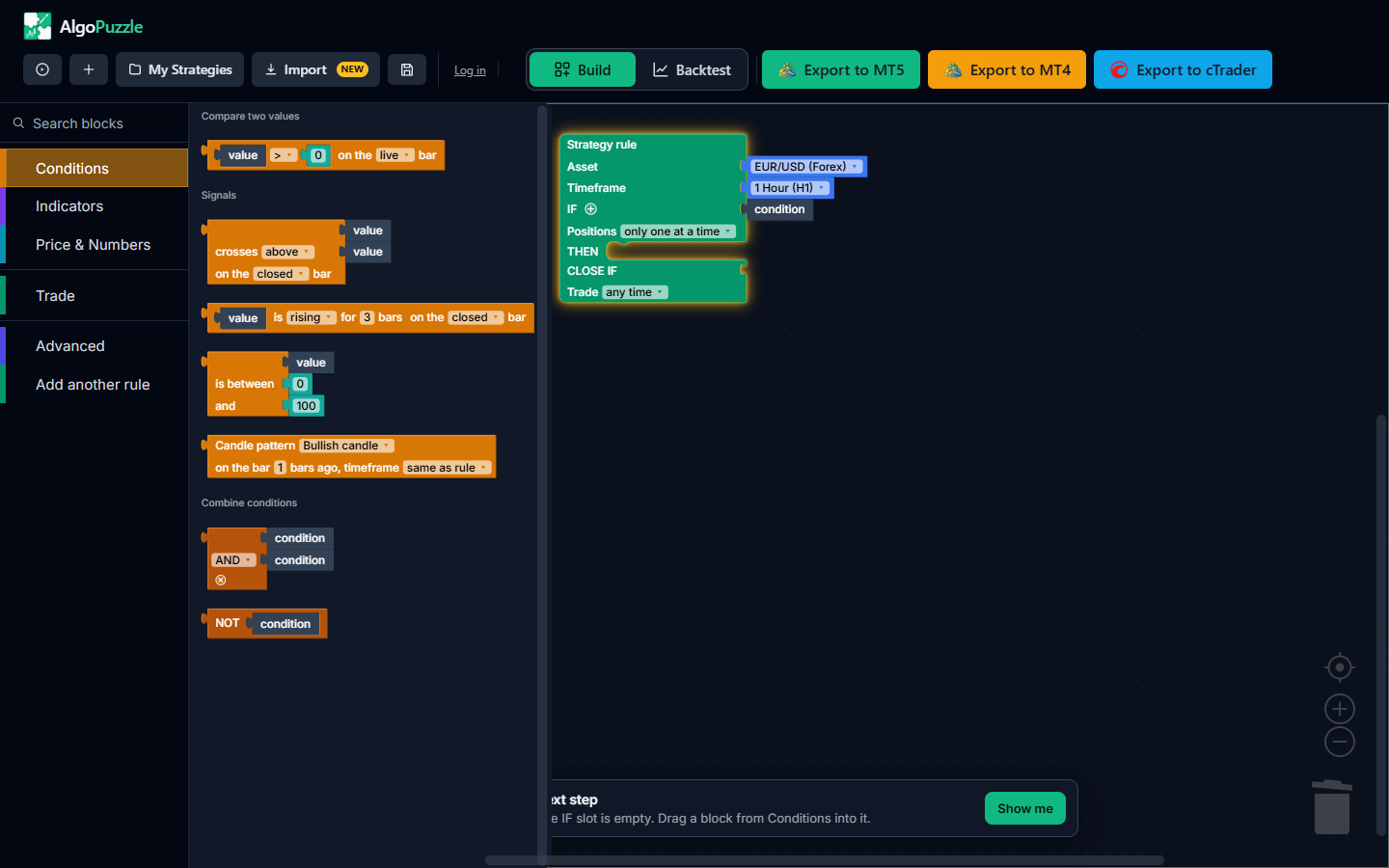Click the AlgoPuzzle logo icon
Image resolution: width=1389 pixels, height=868 pixels.
[38, 26]
